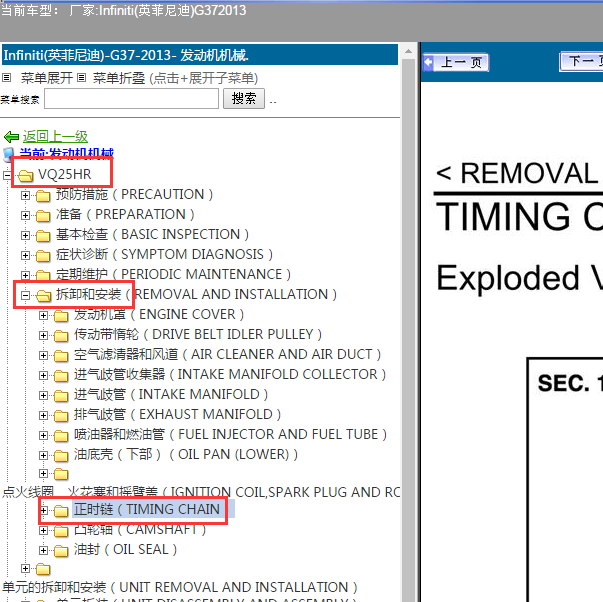Expand the BASIC INSPECTION node
The height and width of the screenshot is (602, 603).
tap(25, 235)
